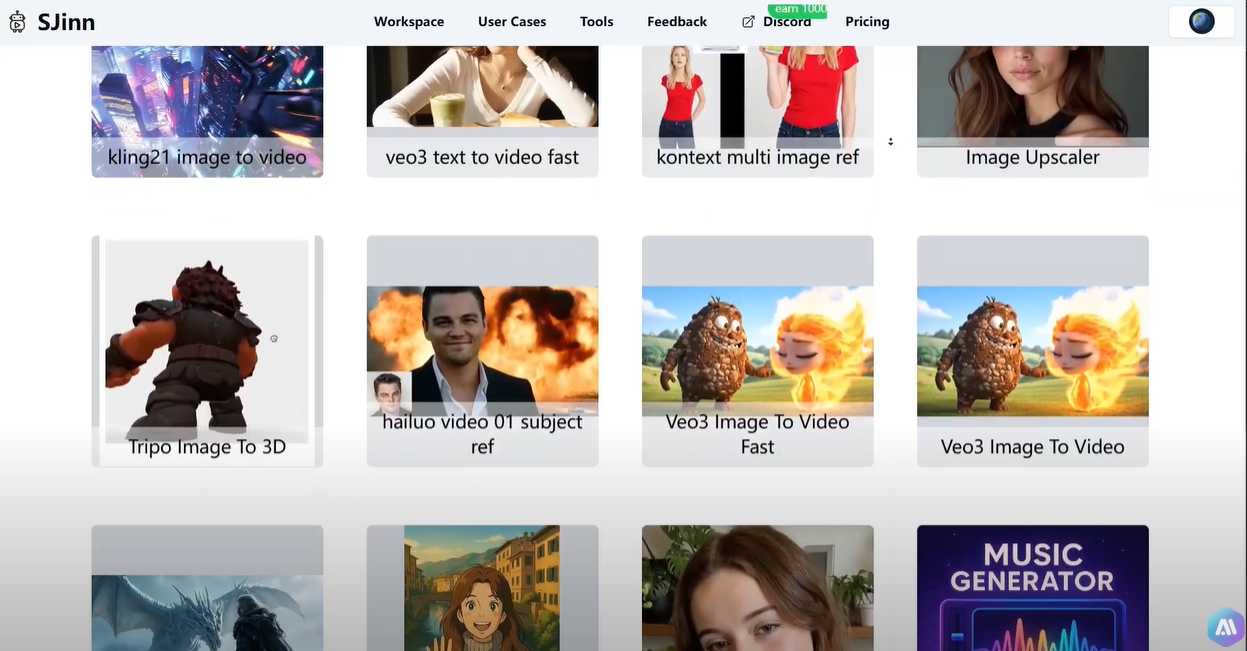Open the anime girl illustration card

pyautogui.click(x=482, y=588)
